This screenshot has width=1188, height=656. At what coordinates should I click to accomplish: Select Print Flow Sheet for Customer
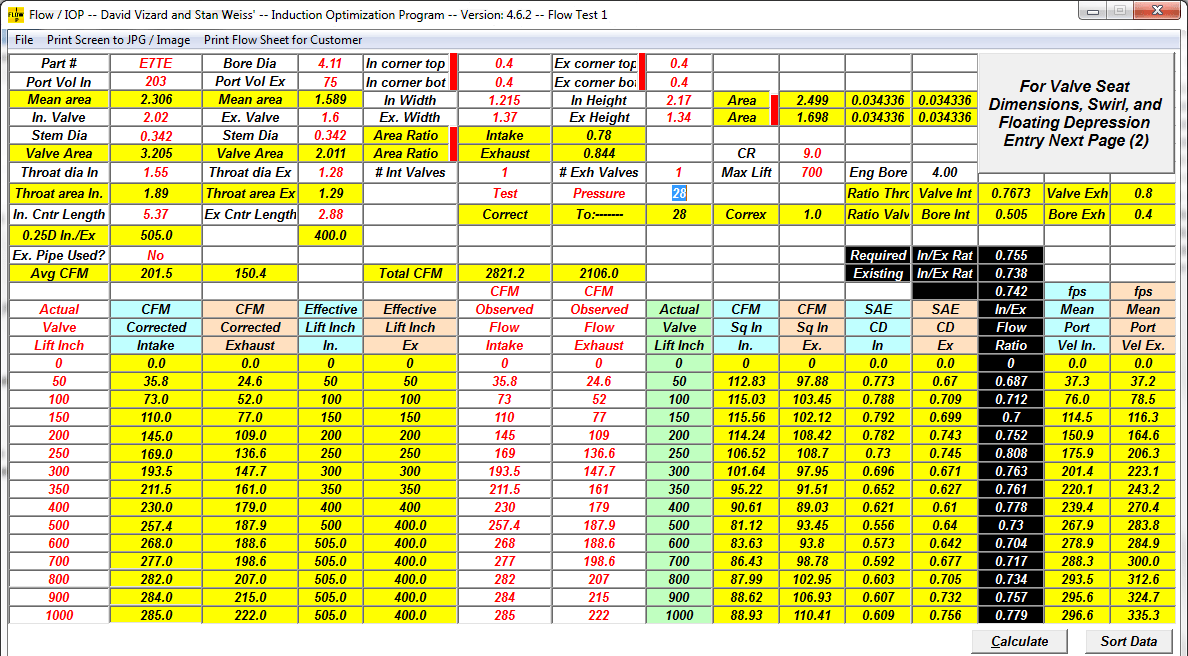(x=283, y=40)
